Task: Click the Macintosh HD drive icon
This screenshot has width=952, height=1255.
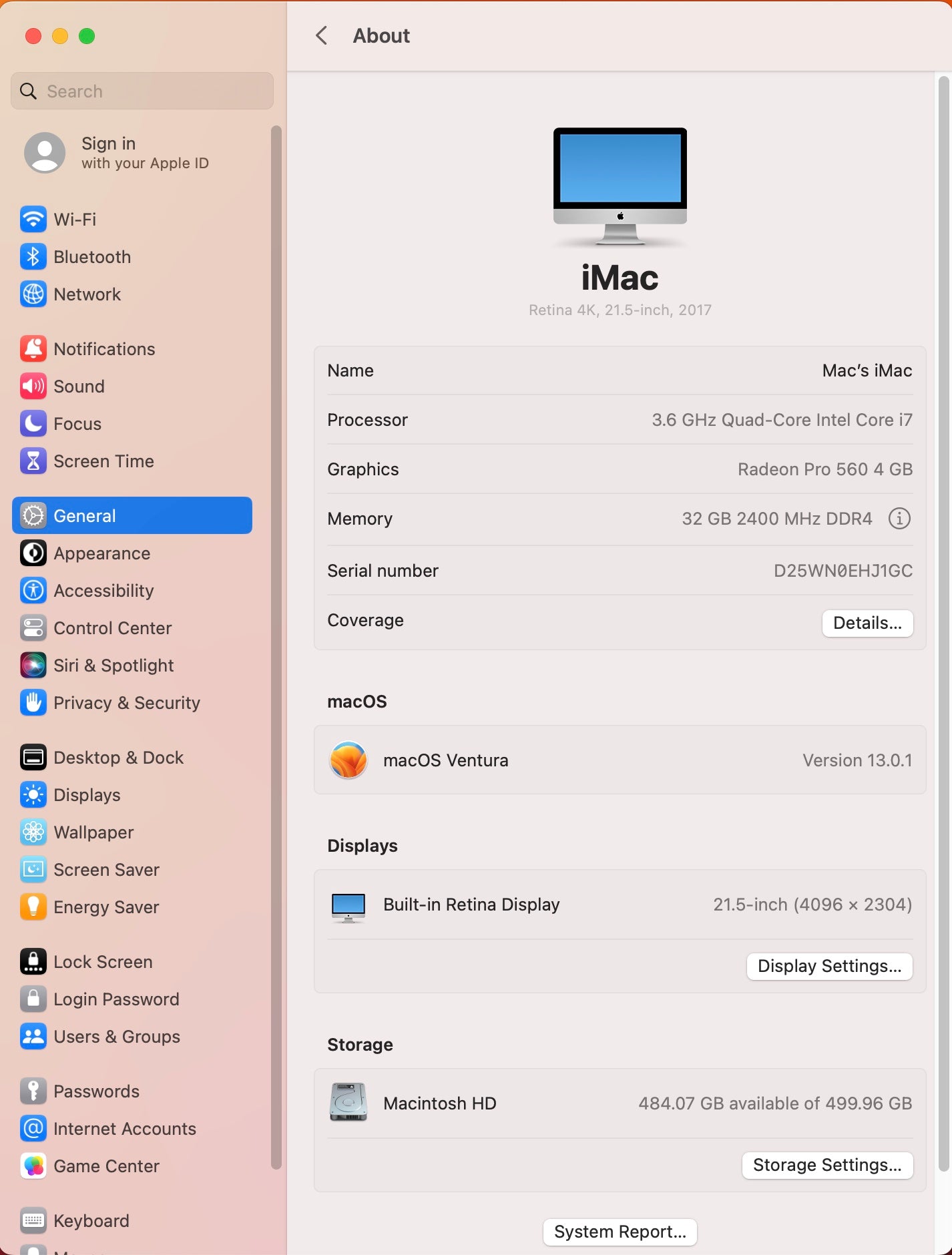Action: [348, 1102]
